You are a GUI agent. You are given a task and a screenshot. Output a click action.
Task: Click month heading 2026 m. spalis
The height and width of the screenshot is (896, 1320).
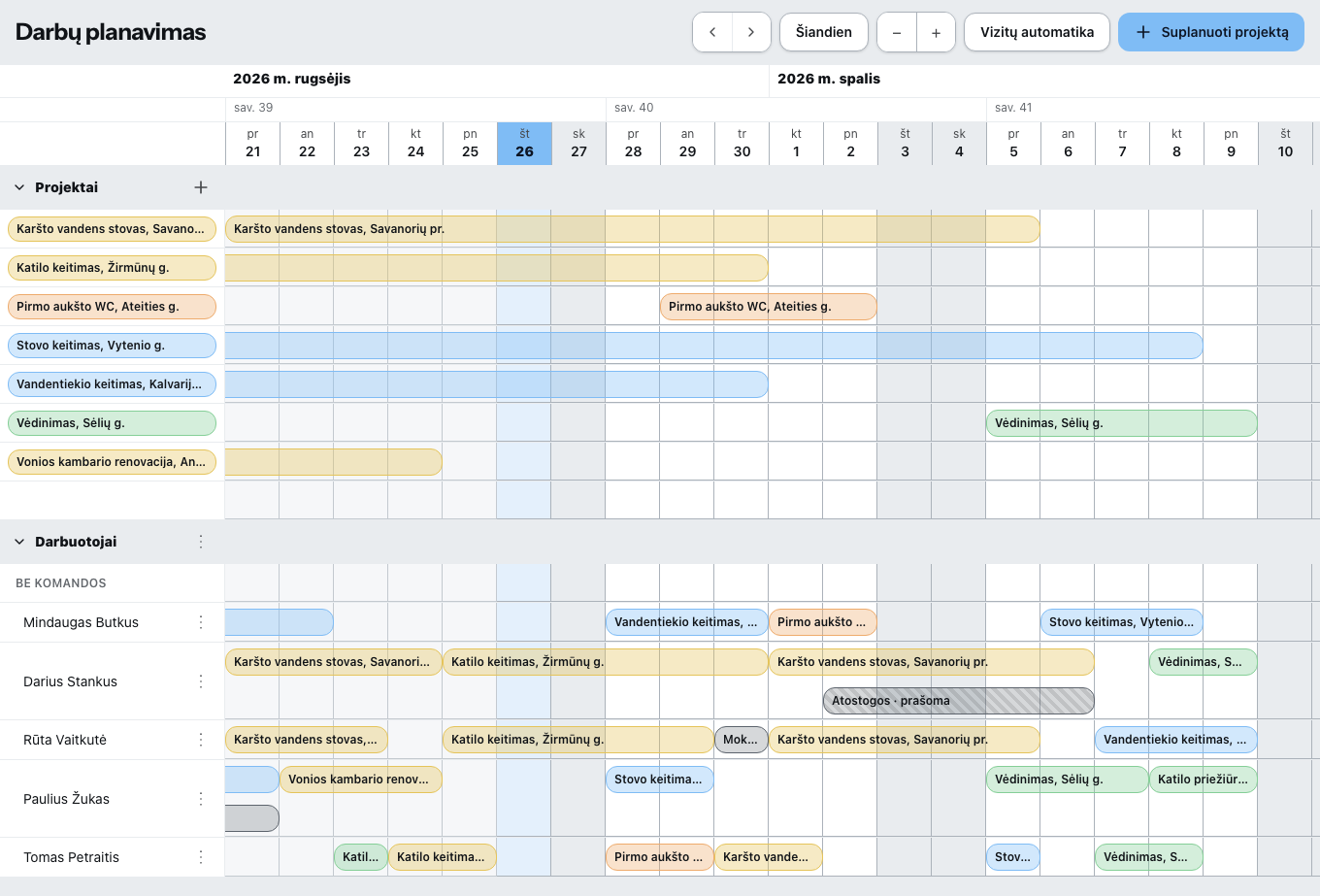tap(829, 79)
